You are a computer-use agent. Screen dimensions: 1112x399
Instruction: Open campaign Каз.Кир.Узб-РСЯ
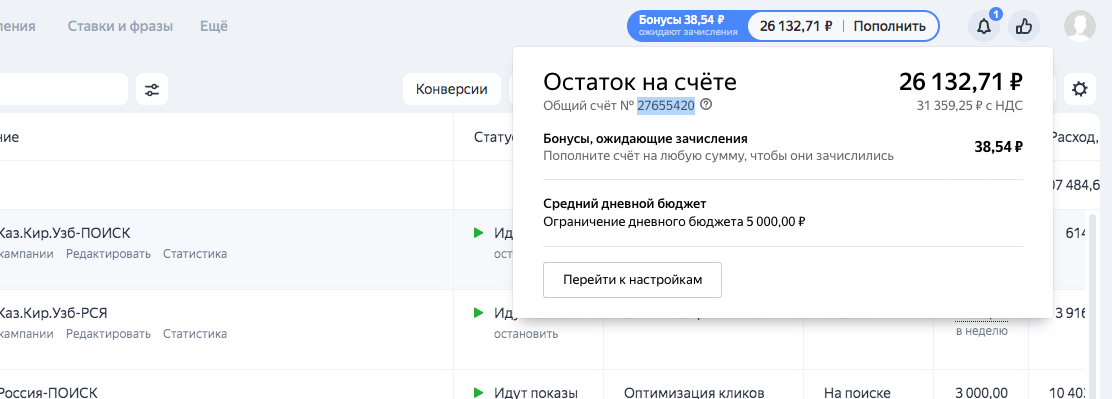(x=53, y=313)
